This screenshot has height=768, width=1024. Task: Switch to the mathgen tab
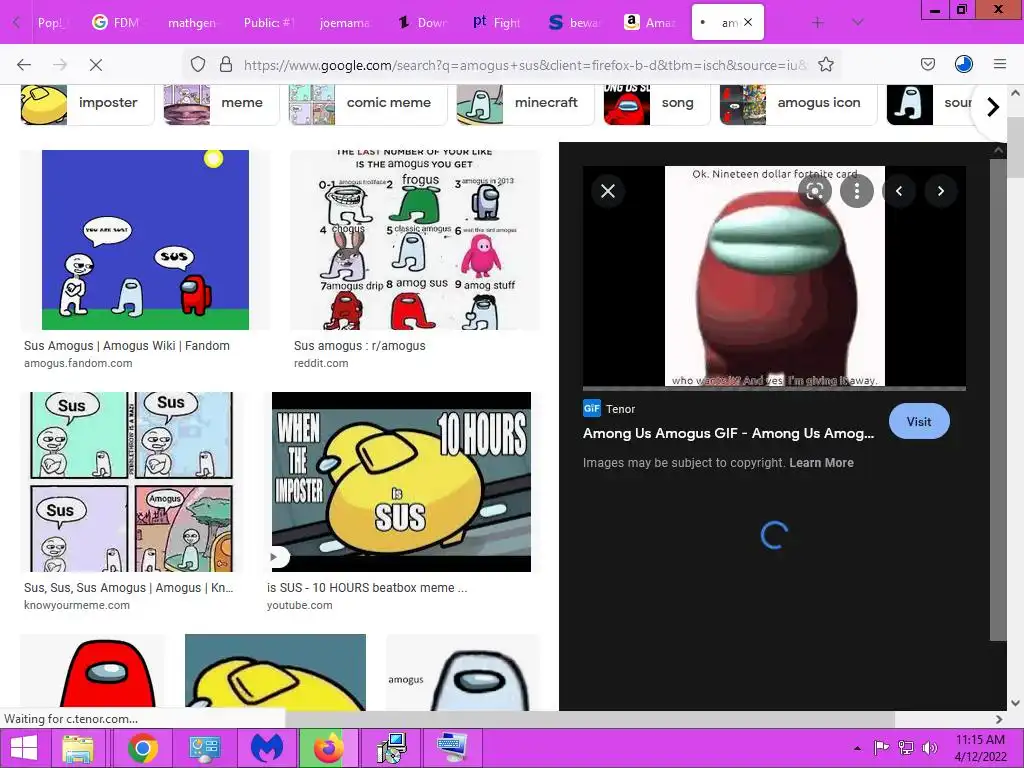(x=192, y=23)
